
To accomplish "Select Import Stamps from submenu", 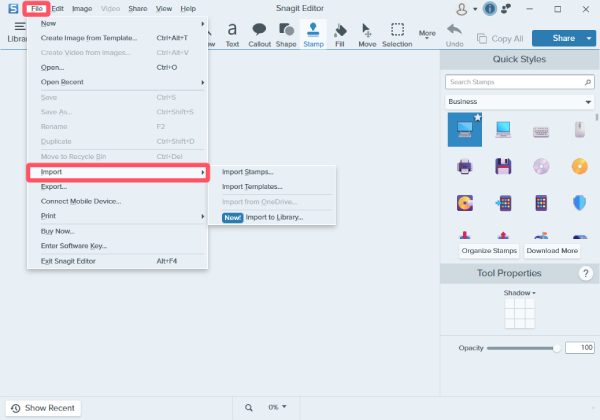I will 272,172.
